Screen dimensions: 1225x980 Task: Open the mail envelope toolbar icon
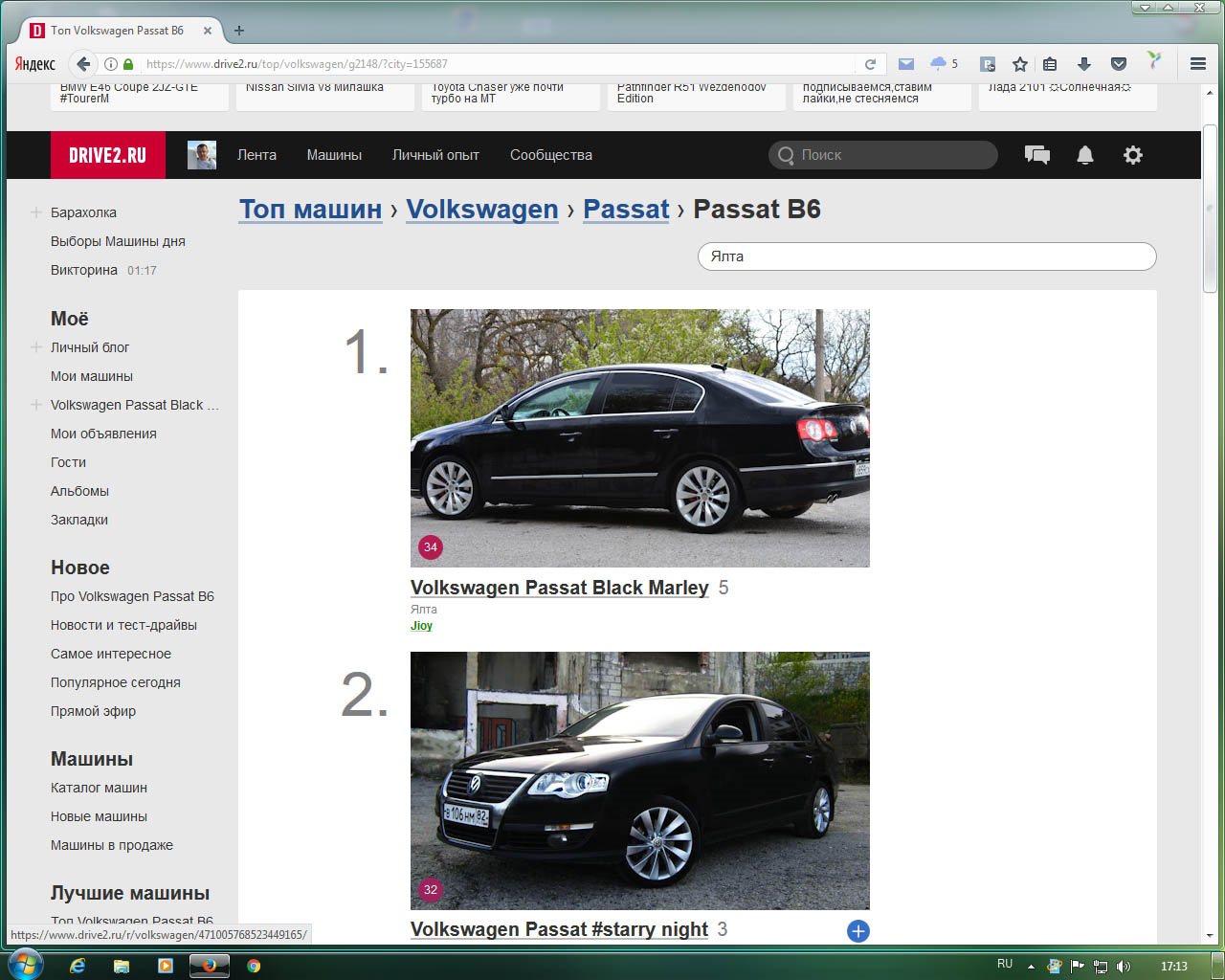pyautogui.click(x=906, y=64)
